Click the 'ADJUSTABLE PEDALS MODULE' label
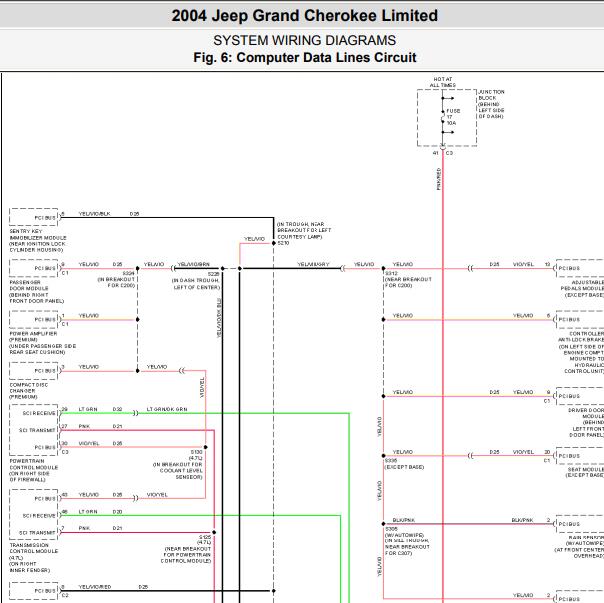 tap(582, 289)
